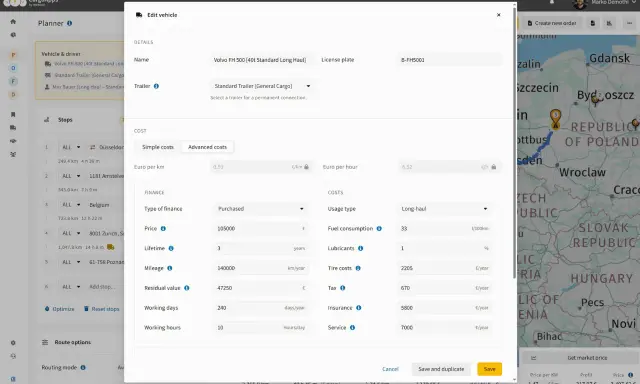Click the bookmark icon in left sidebar
The height and width of the screenshot is (384, 640).
click(13, 114)
